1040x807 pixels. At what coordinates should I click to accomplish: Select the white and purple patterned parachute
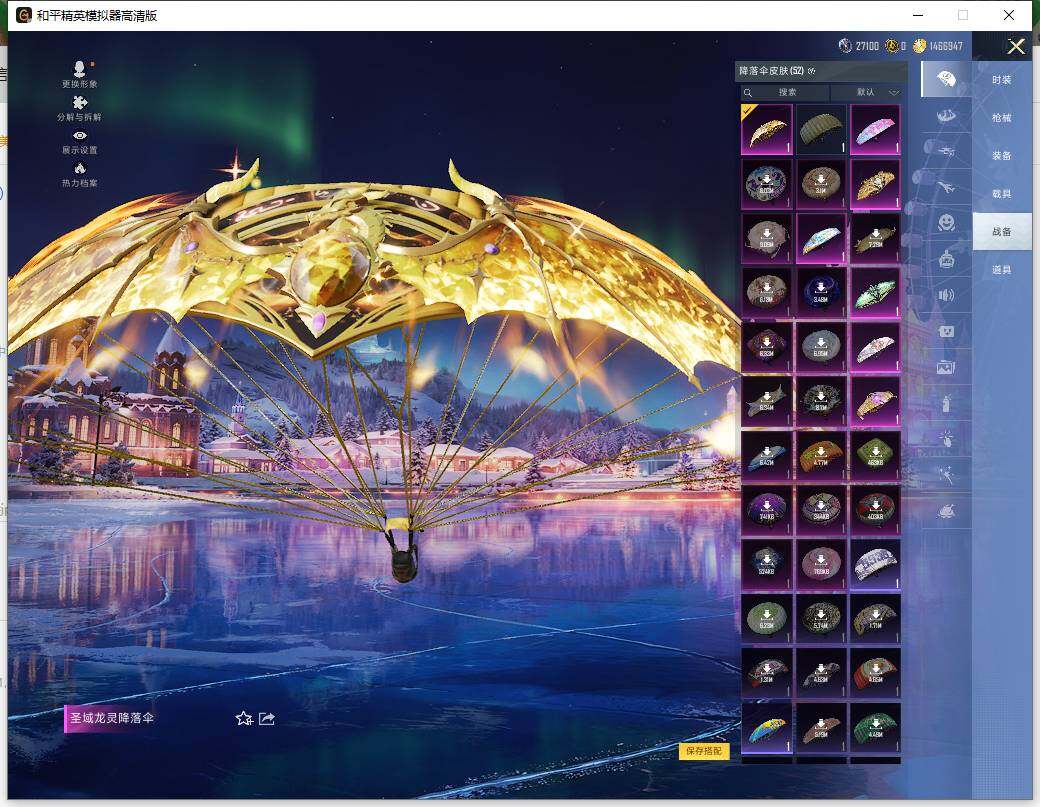(876, 565)
